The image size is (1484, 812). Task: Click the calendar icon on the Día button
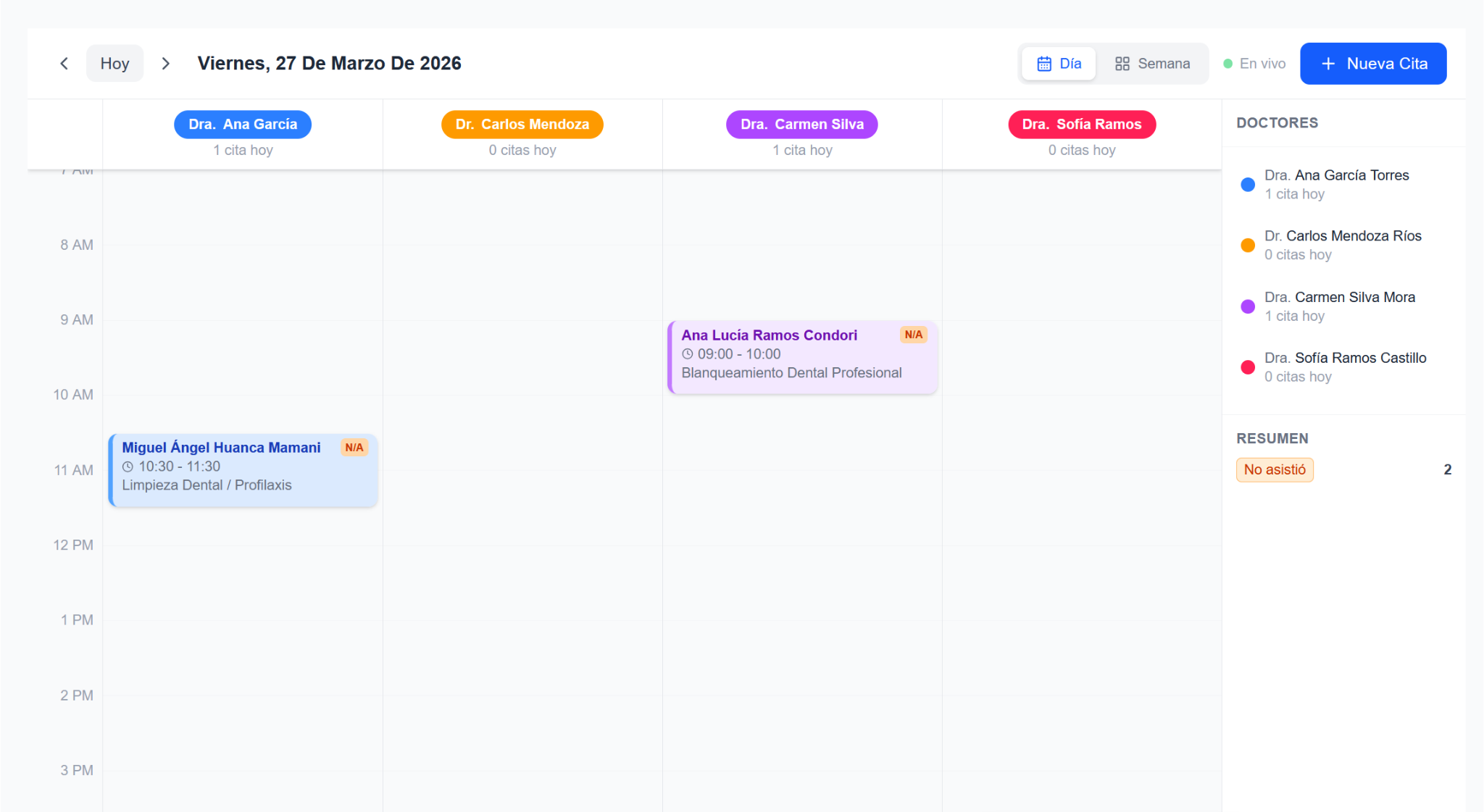[x=1043, y=63]
